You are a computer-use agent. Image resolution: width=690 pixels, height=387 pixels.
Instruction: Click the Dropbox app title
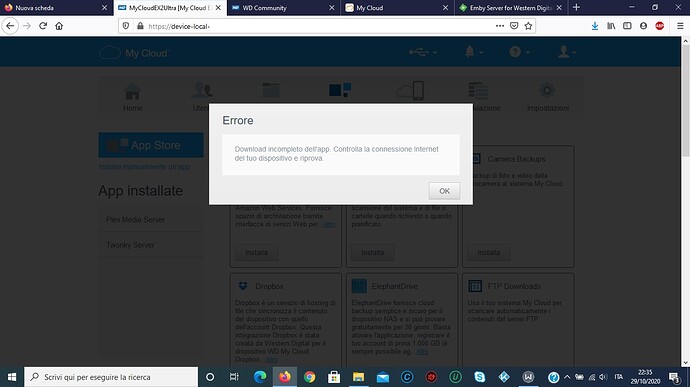(x=269, y=286)
